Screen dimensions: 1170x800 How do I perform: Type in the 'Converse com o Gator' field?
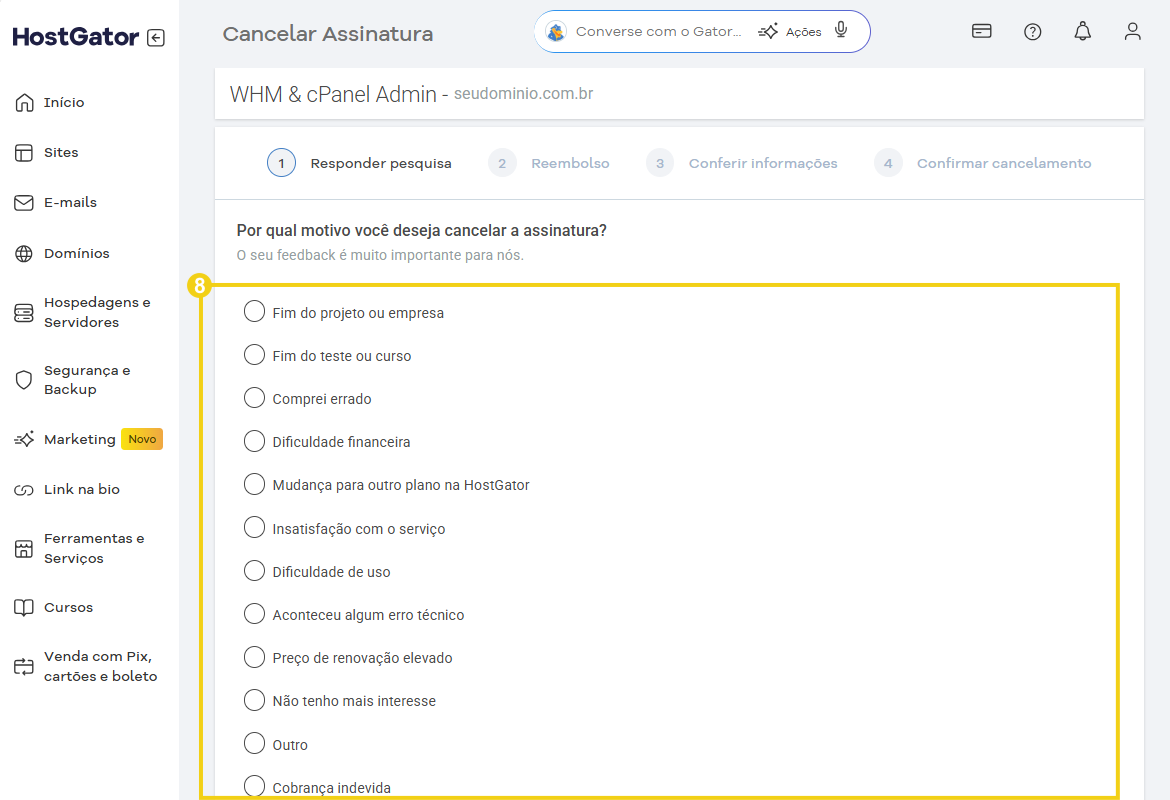click(658, 31)
